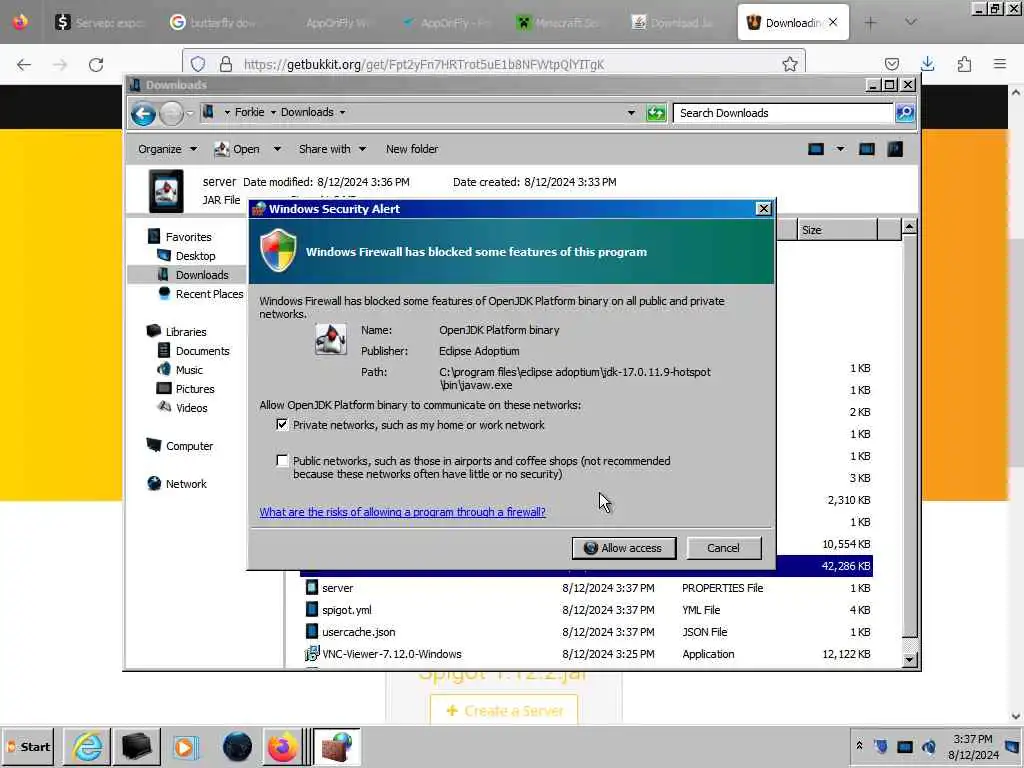Select Network in navigation pane
Screen dimensions: 1024x768
185,484
